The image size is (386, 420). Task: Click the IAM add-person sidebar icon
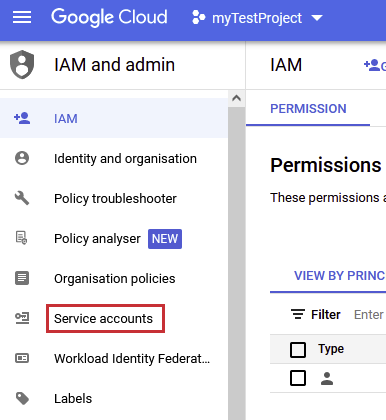tap(22, 118)
